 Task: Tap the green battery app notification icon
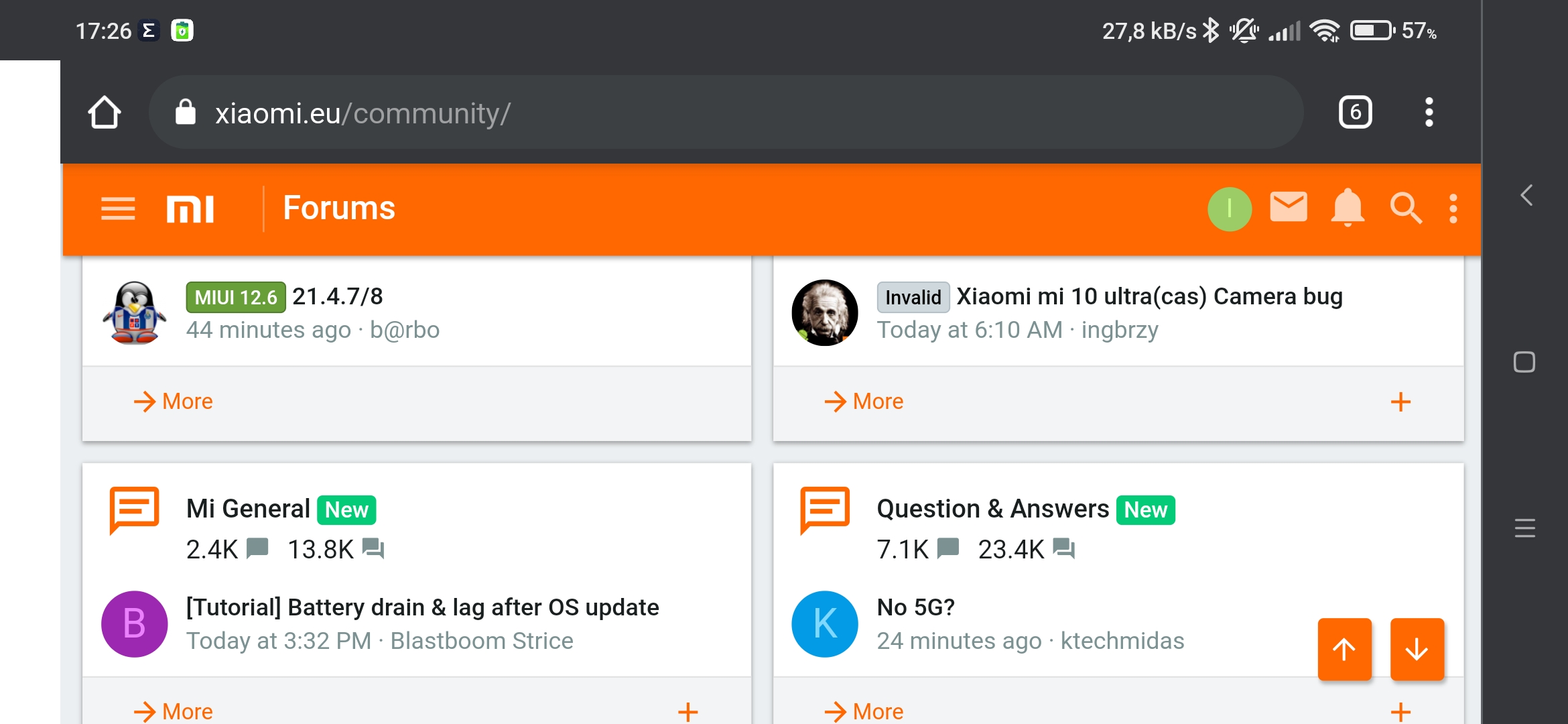(182, 31)
